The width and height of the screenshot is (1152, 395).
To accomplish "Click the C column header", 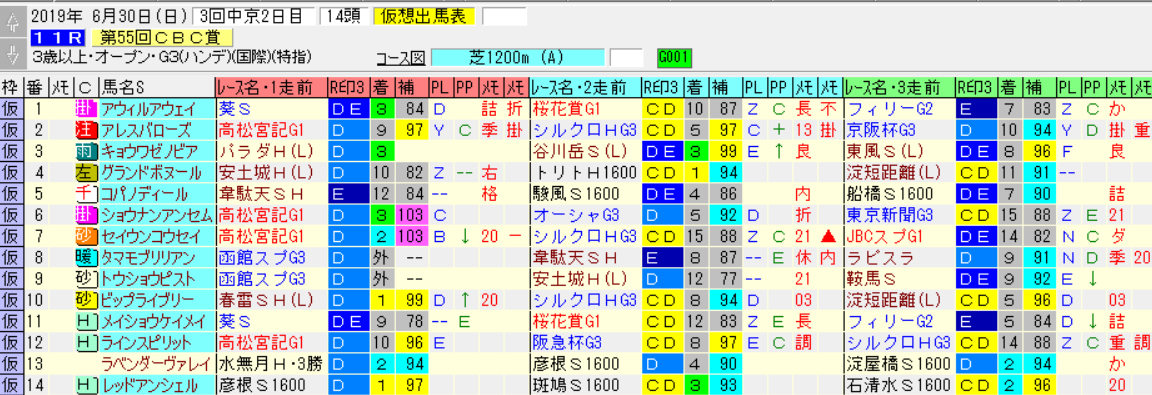I will tap(85, 88).
